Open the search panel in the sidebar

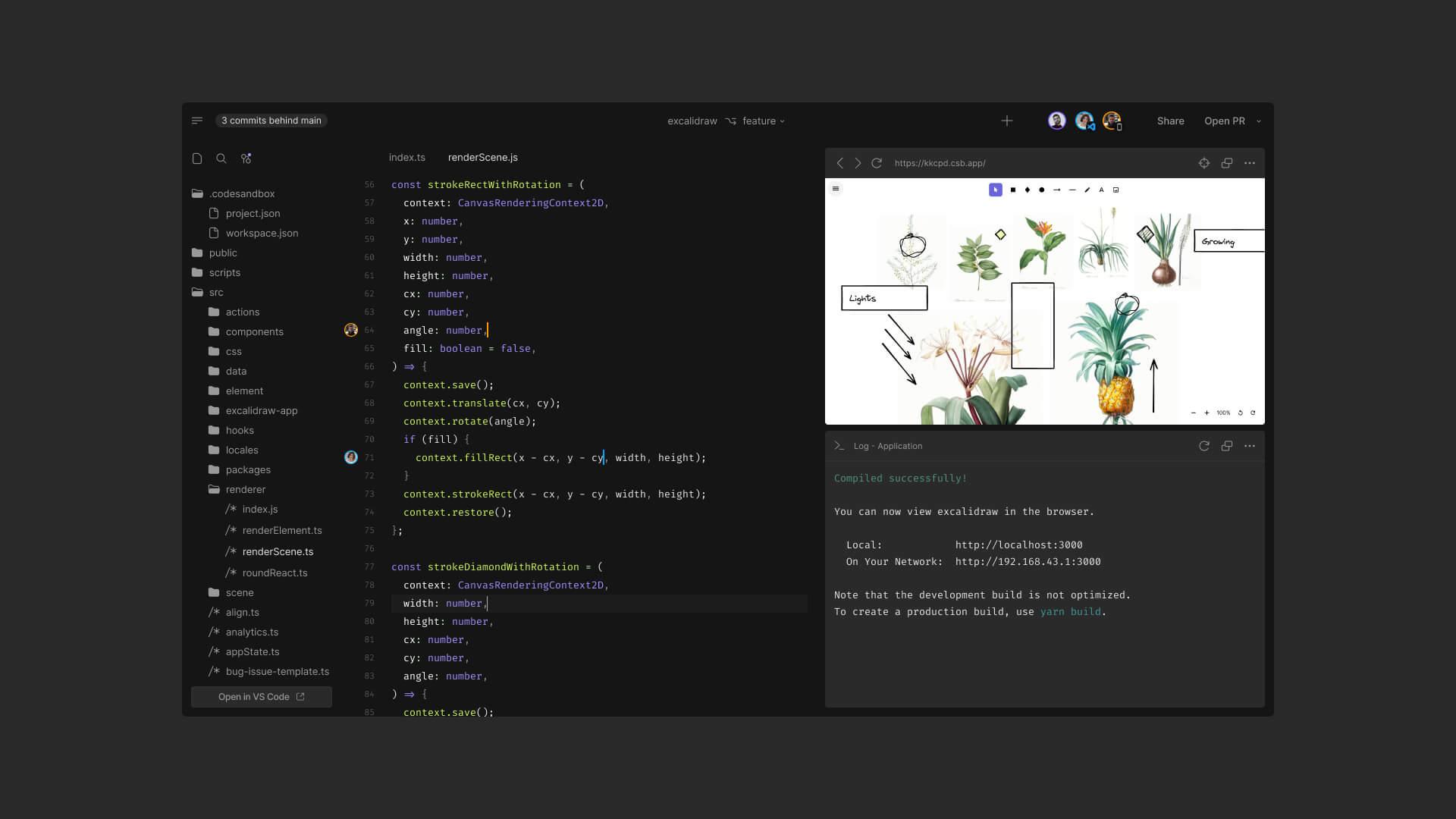[221, 158]
